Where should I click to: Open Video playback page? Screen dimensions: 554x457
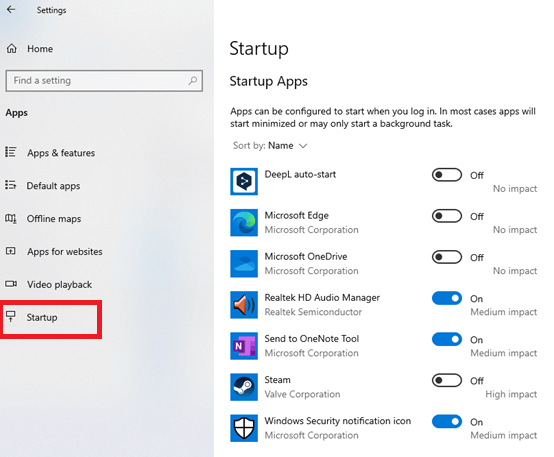(x=59, y=284)
